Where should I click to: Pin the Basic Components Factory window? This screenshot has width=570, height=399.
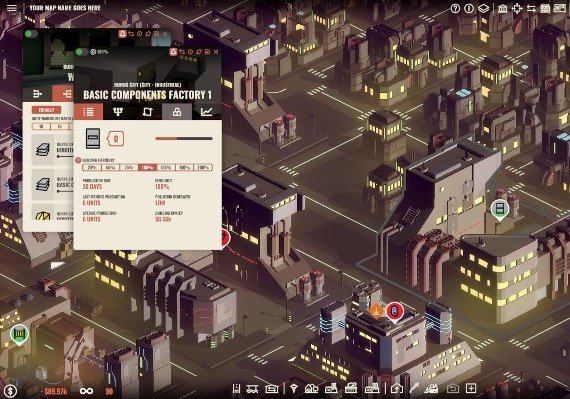199,52
